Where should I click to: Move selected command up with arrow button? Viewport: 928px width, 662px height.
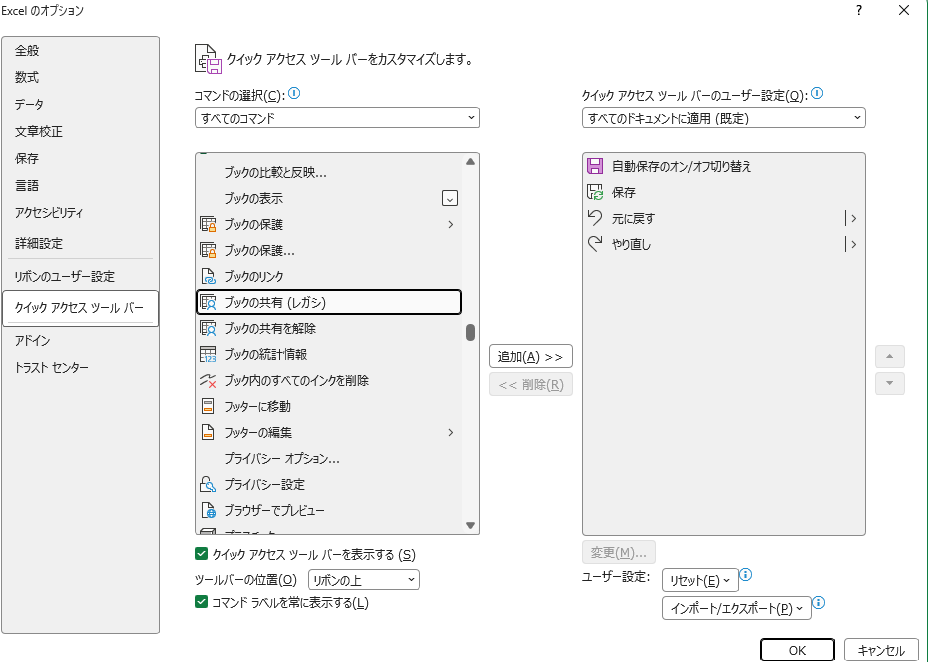click(890, 357)
